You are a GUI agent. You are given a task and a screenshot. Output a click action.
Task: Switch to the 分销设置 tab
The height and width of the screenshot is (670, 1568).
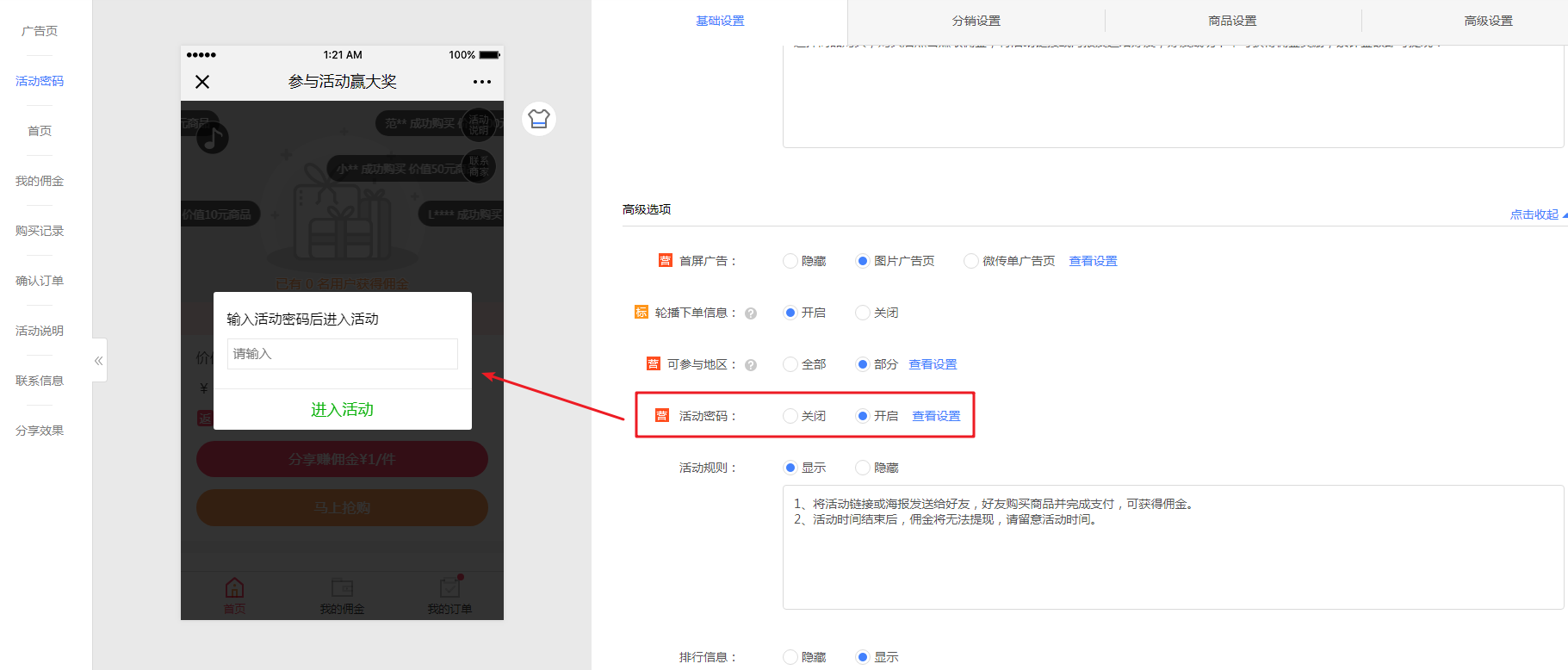pos(976,21)
